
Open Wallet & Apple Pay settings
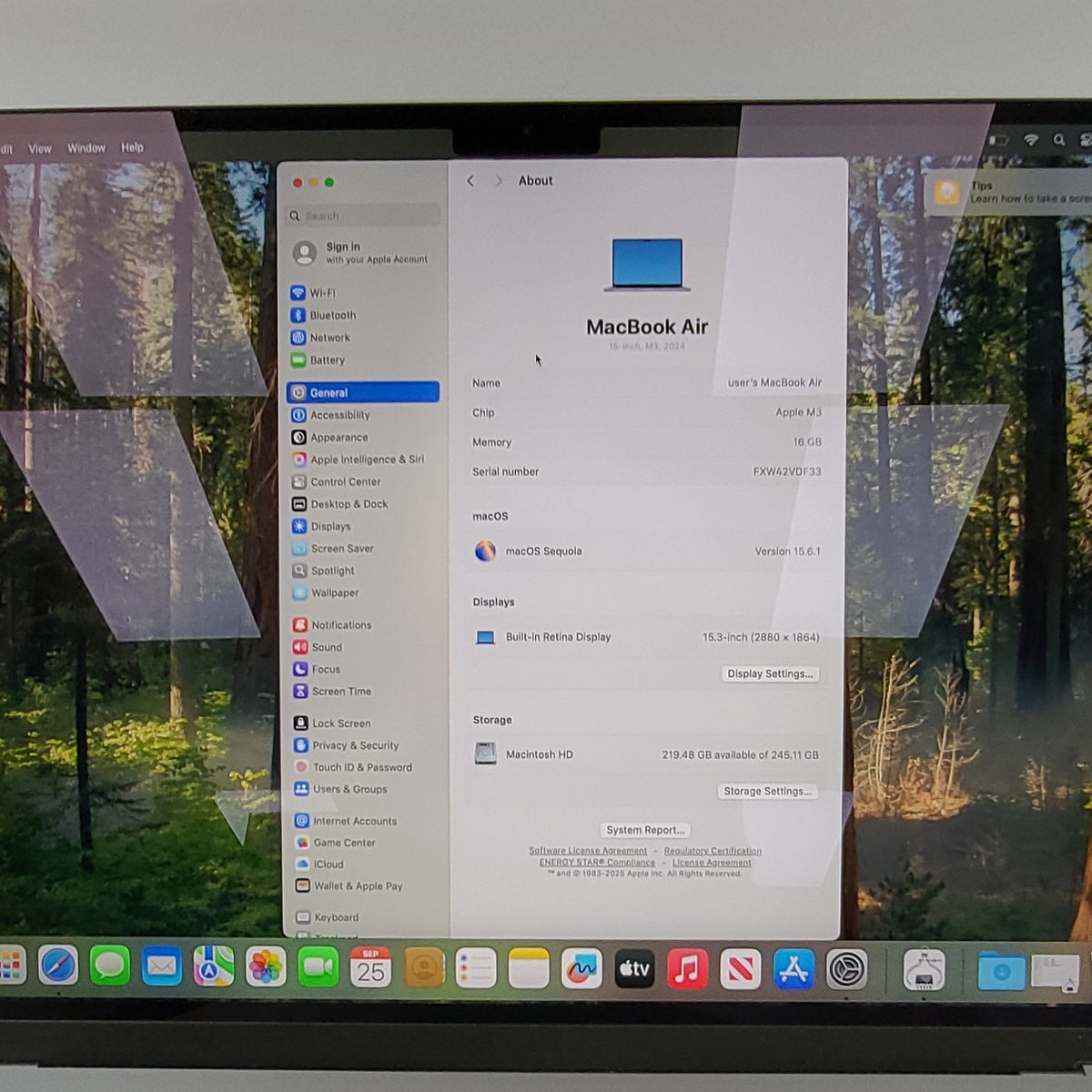[x=349, y=886]
